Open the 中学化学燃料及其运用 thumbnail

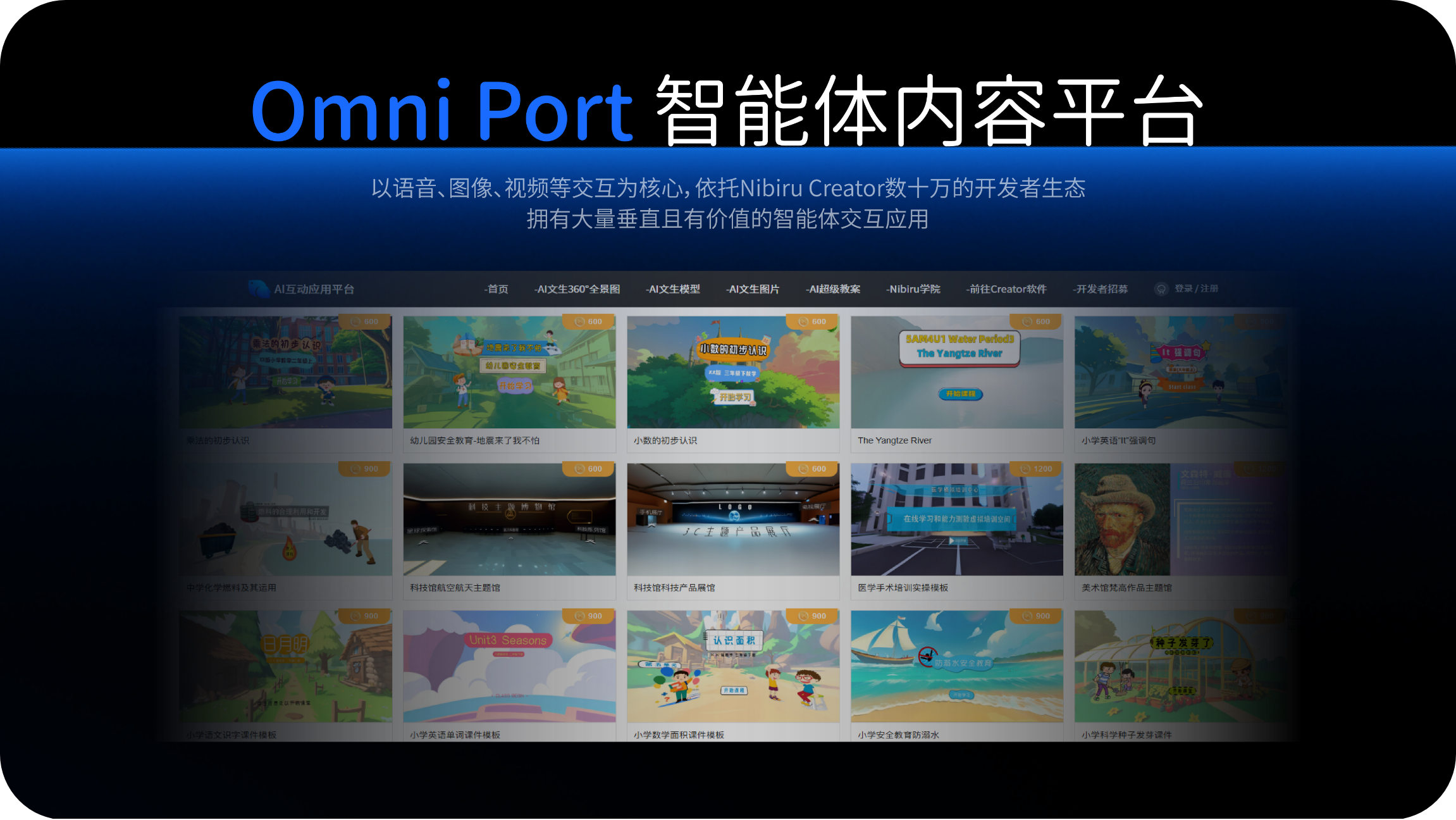[x=285, y=519]
